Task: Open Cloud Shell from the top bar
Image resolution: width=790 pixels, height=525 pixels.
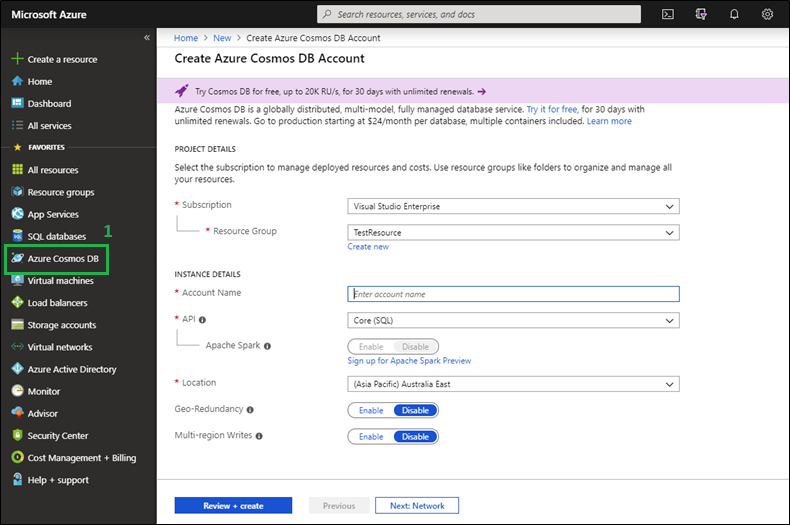Action: coord(668,14)
